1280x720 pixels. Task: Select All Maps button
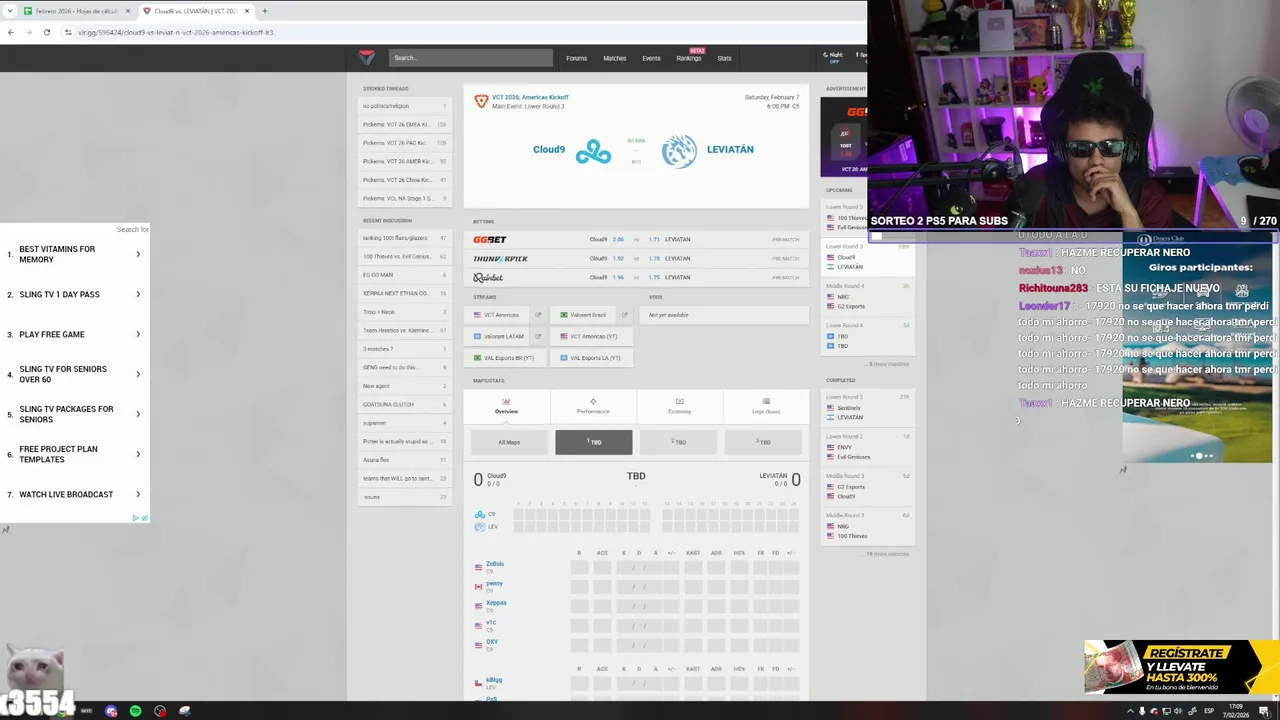point(509,442)
